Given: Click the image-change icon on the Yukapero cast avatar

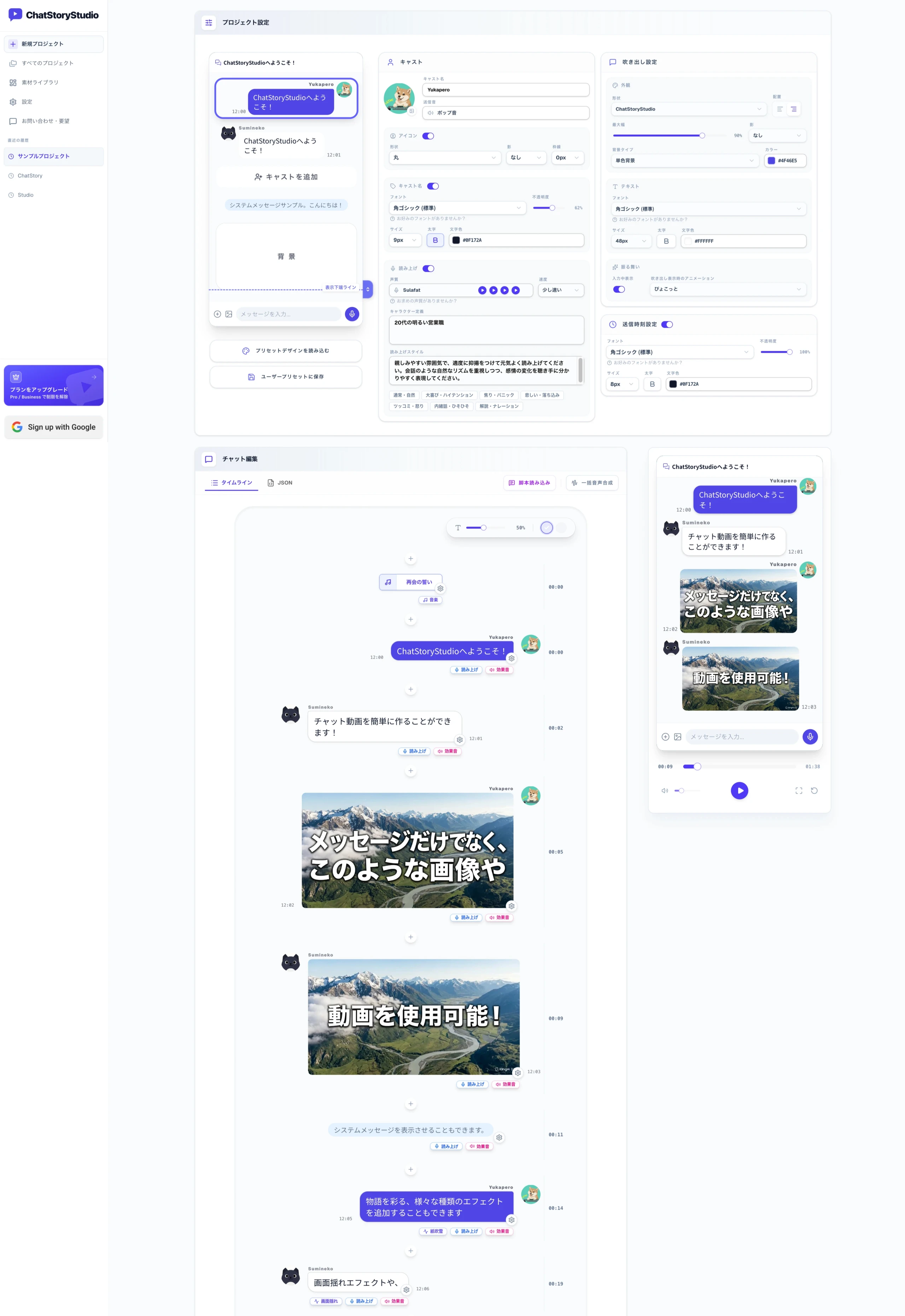Looking at the screenshot, I should [412, 111].
